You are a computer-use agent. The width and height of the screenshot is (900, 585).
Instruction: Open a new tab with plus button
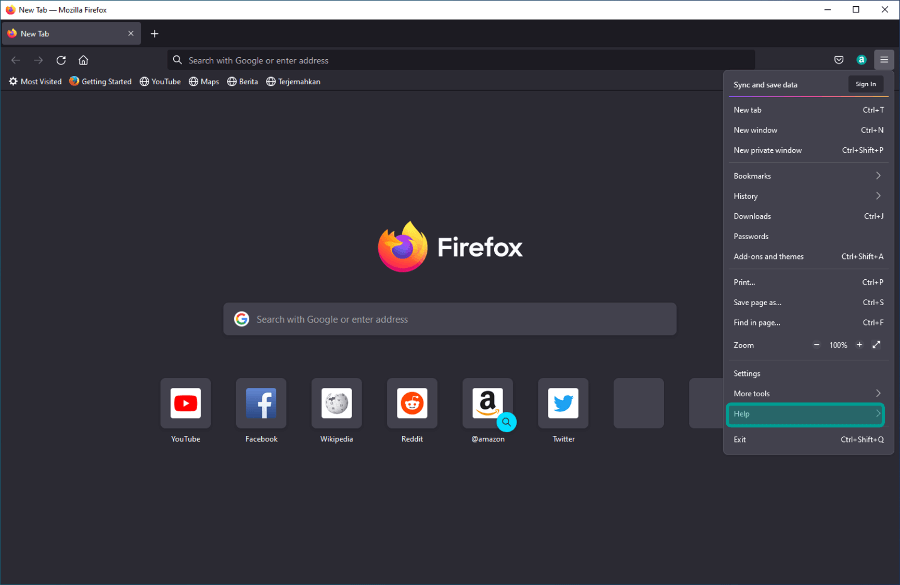click(x=154, y=34)
